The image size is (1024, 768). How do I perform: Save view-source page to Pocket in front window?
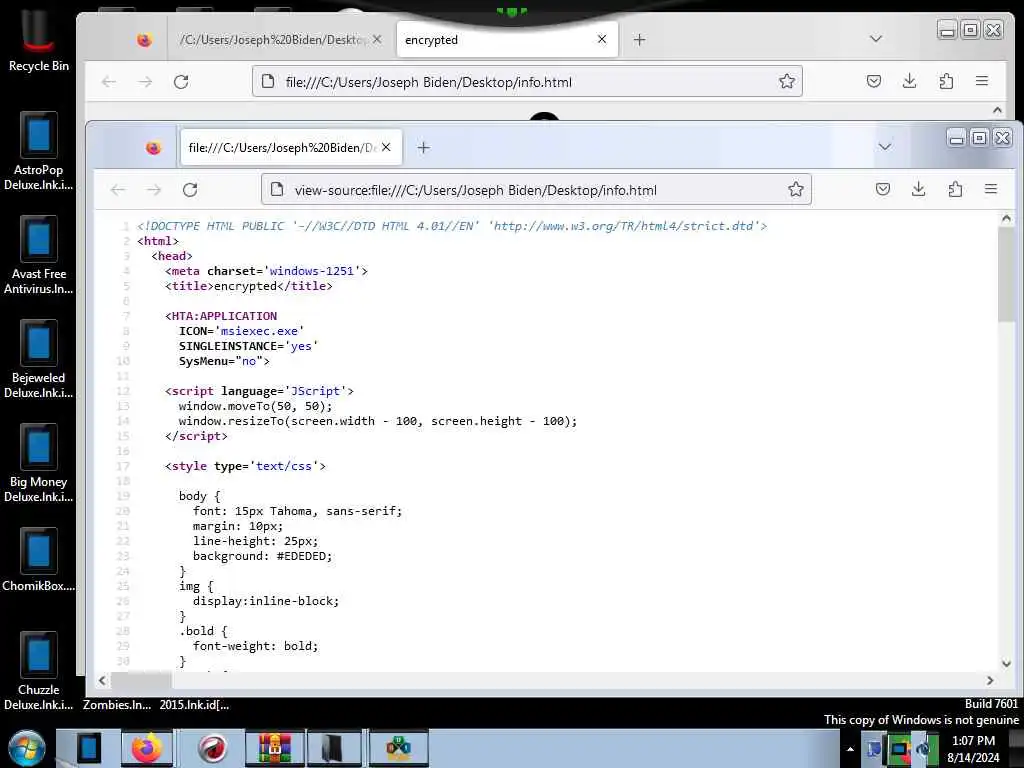click(883, 189)
